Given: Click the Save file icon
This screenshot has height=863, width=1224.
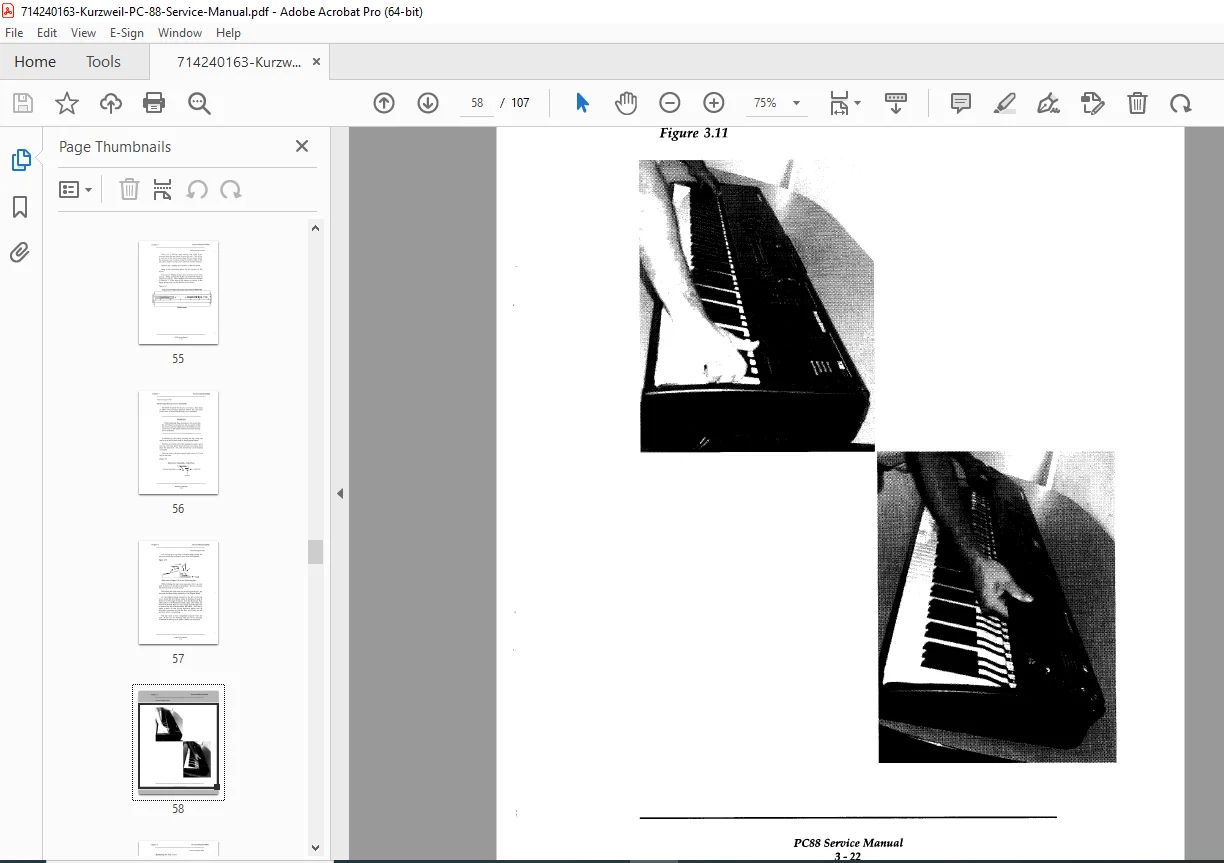Looking at the screenshot, I should tap(23, 103).
